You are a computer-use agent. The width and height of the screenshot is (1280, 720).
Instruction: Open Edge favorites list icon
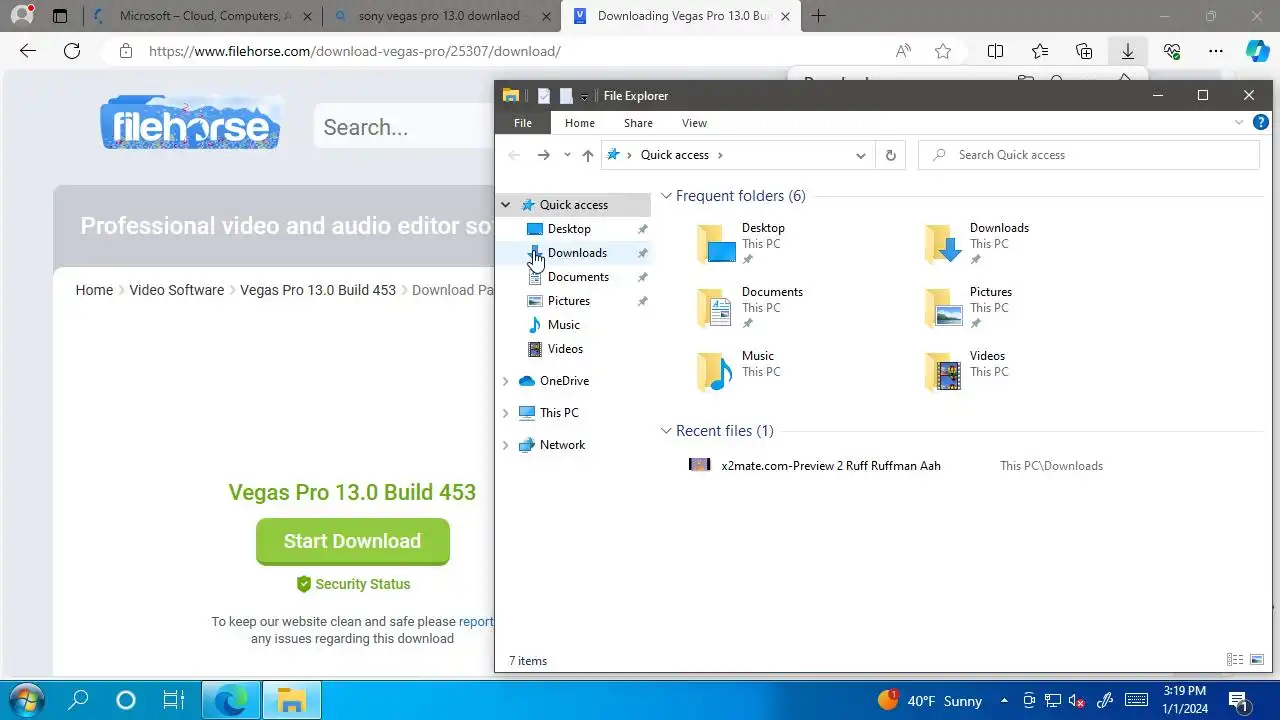tap(1040, 51)
